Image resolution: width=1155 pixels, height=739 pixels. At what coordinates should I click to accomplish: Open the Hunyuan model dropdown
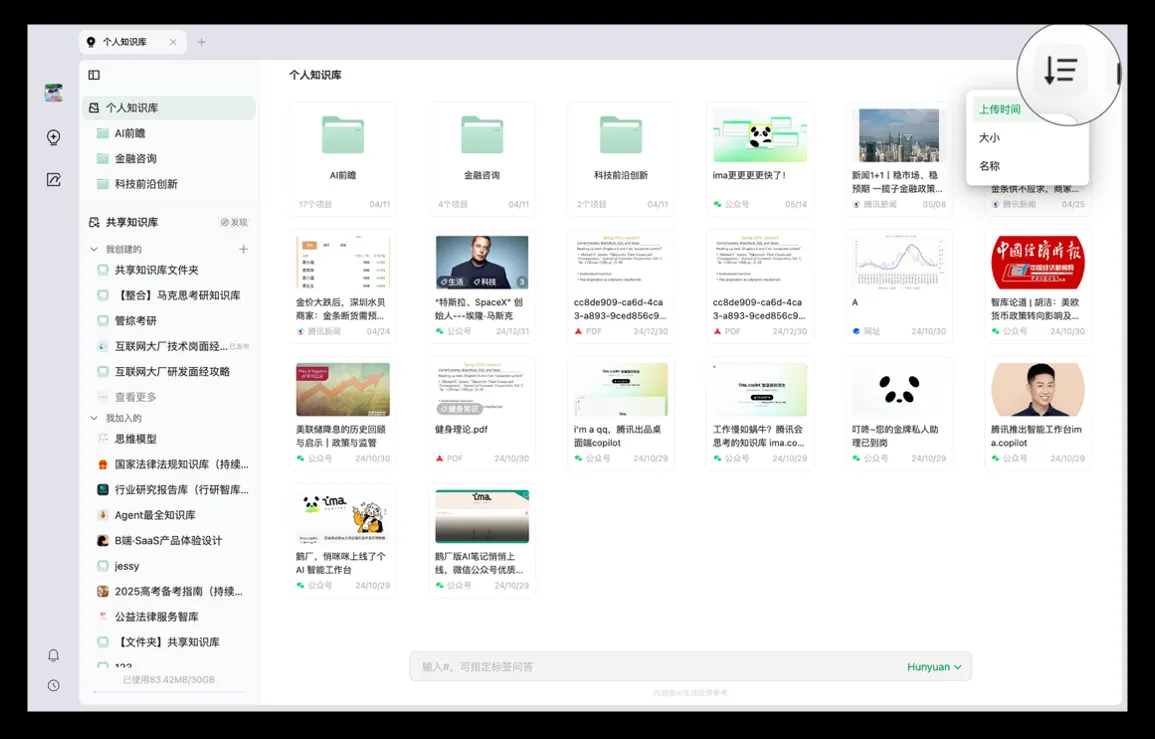934,667
